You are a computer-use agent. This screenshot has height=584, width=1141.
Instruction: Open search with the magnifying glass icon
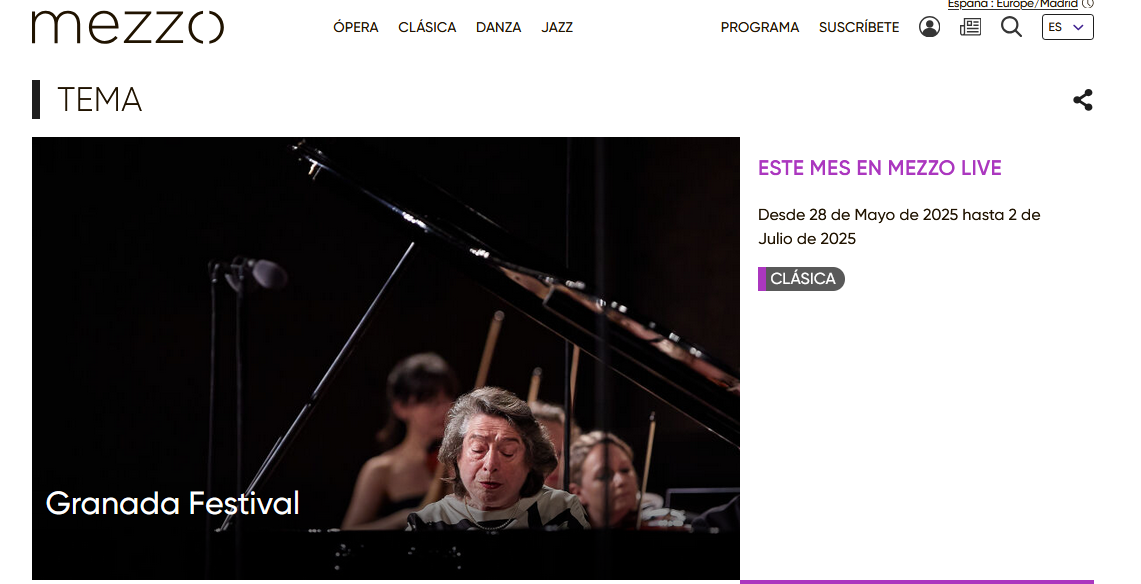tap(1011, 27)
